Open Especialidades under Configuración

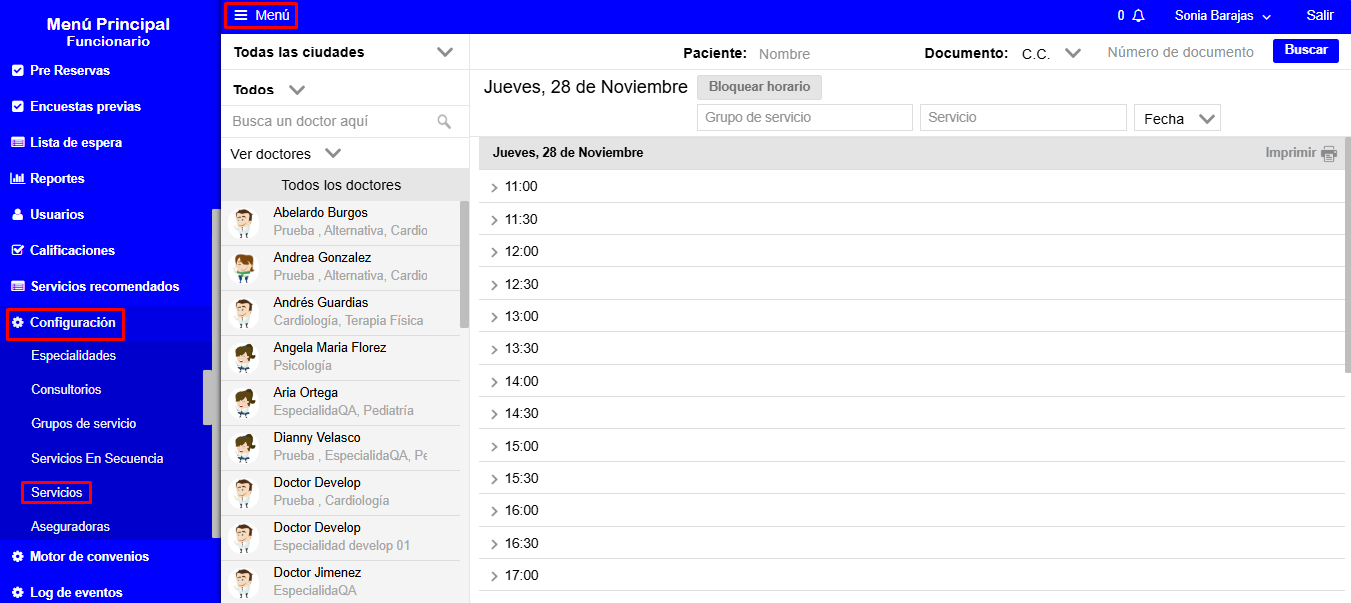click(73, 356)
